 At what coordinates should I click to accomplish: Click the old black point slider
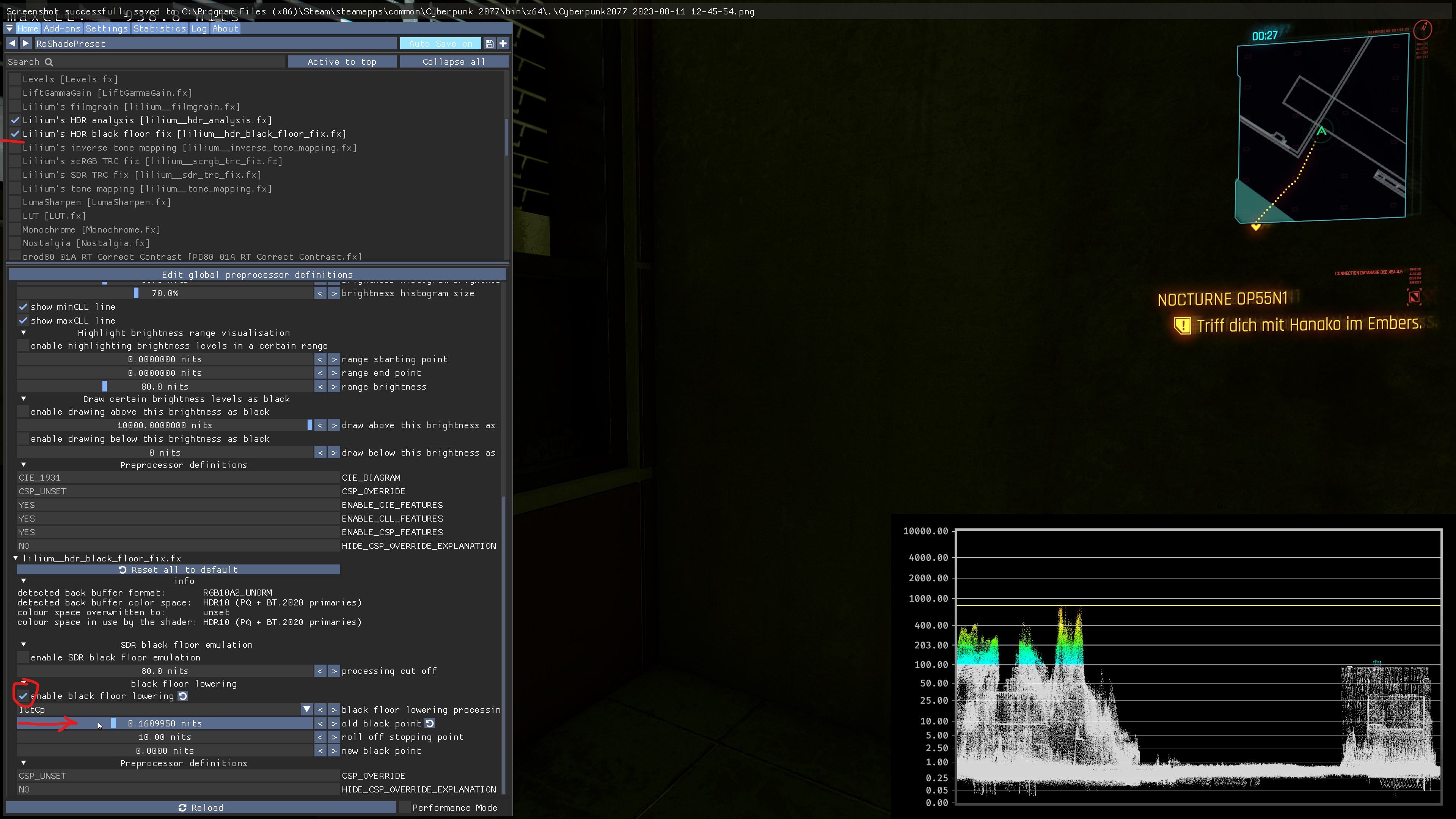(165, 723)
